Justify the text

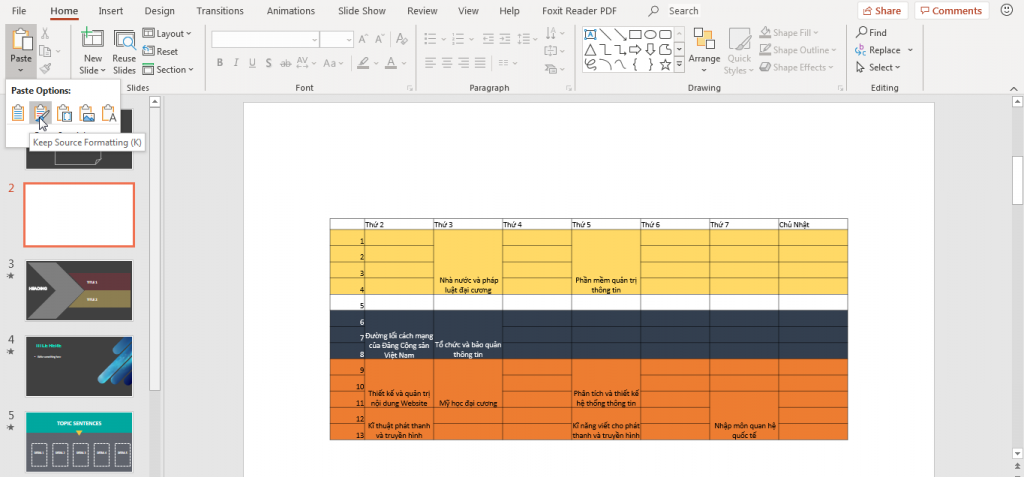coord(481,63)
